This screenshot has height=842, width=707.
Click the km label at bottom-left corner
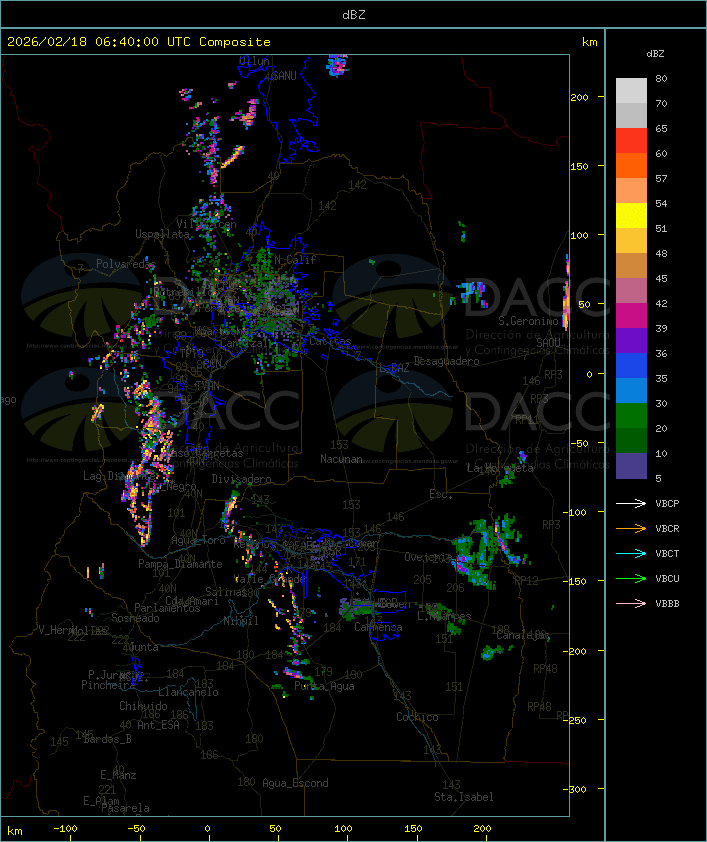14,831
